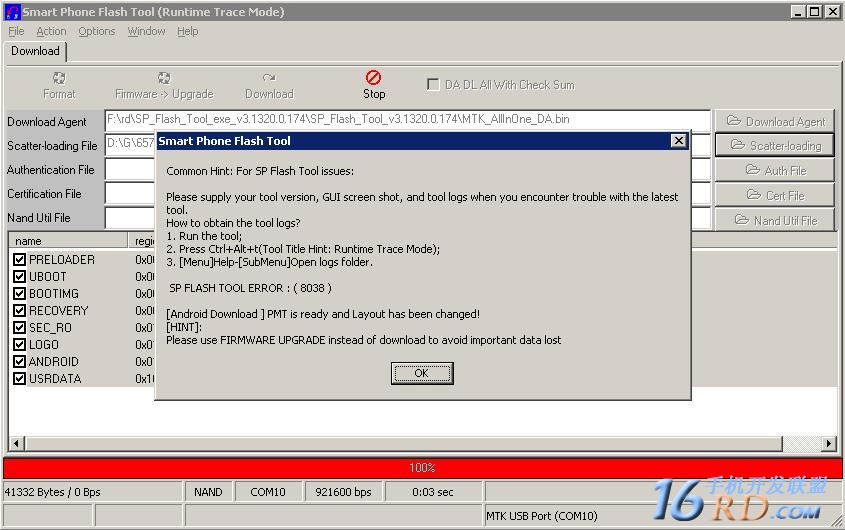845x530 pixels.
Task: Uncheck the BOOTIMG partition checkbox
Action: [x=19, y=293]
